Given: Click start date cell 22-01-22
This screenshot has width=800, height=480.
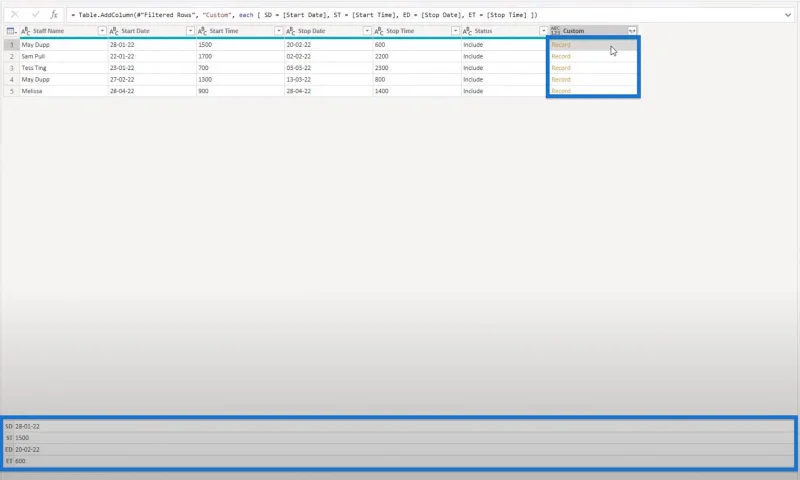Looking at the screenshot, I should [x=152, y=57].
